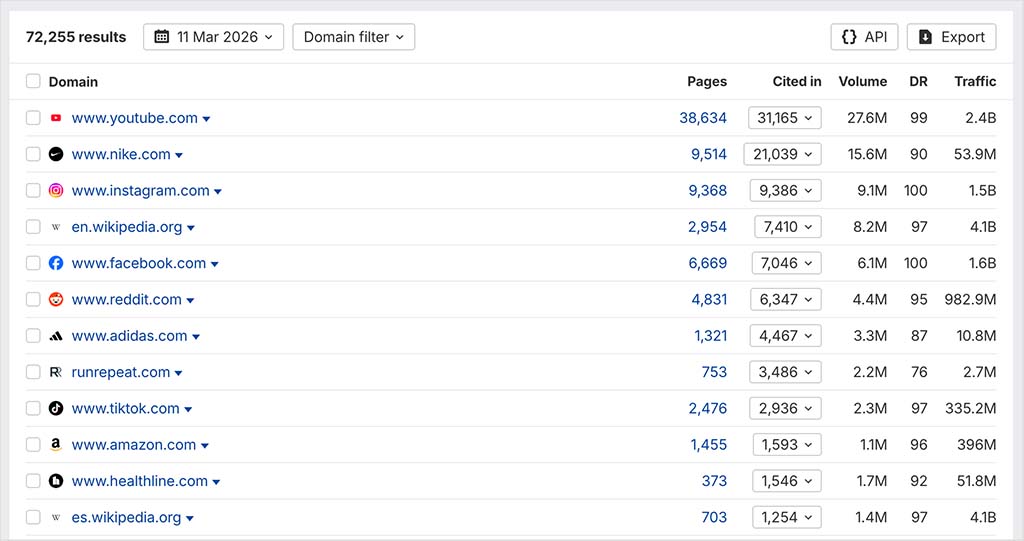Sort by the DR column header
1024x541 pixels.
(918, 81)
